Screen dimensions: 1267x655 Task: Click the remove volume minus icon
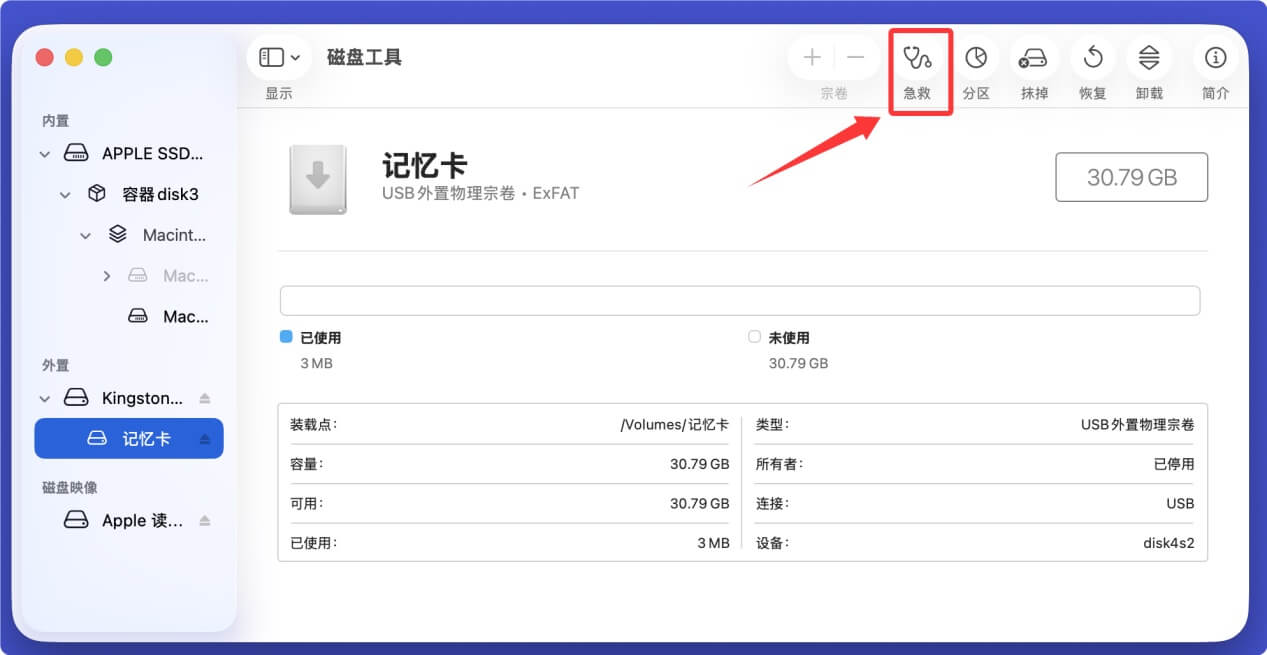coord(855,57)
